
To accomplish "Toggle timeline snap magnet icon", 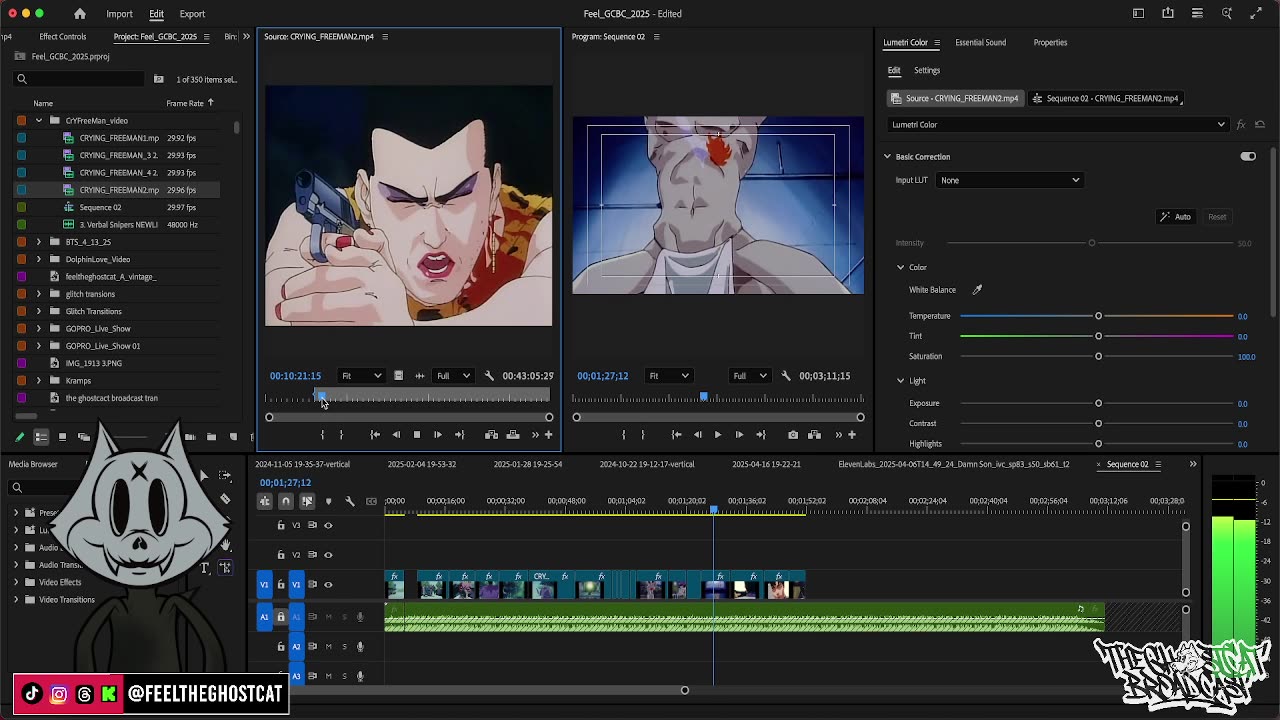I will (286, 501).
